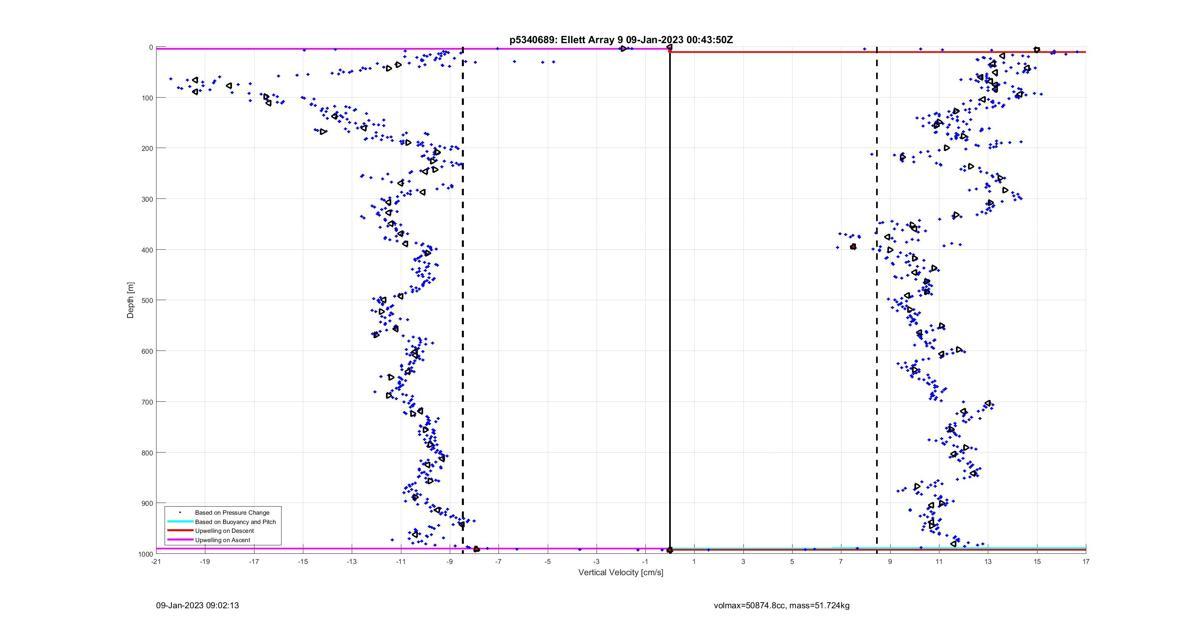Click the x-axis tick label "-7"
This screenshot has height=622, width=1200.
coord(499,562)
